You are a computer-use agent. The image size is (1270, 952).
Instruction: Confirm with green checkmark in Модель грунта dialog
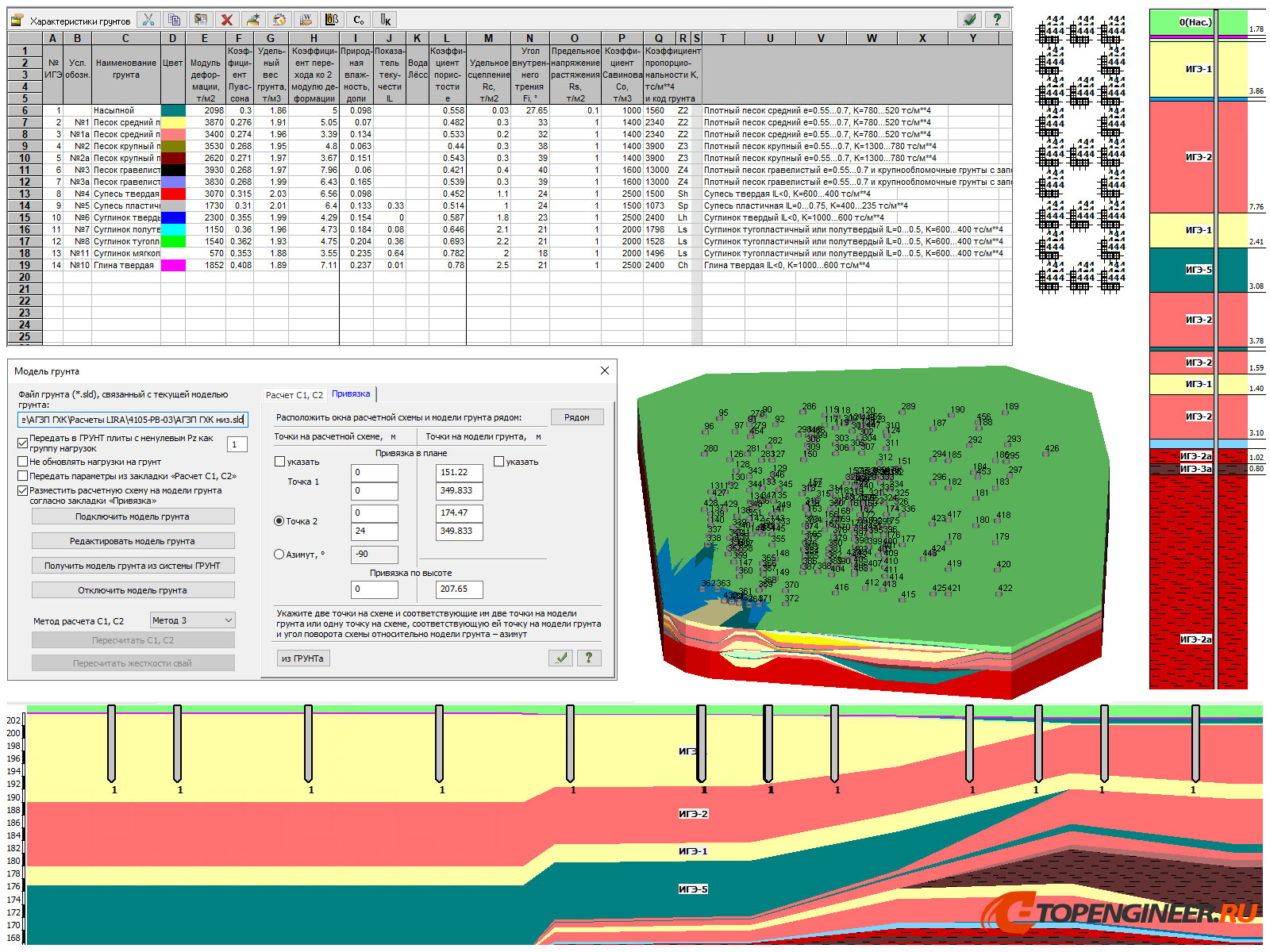point(562,658)
